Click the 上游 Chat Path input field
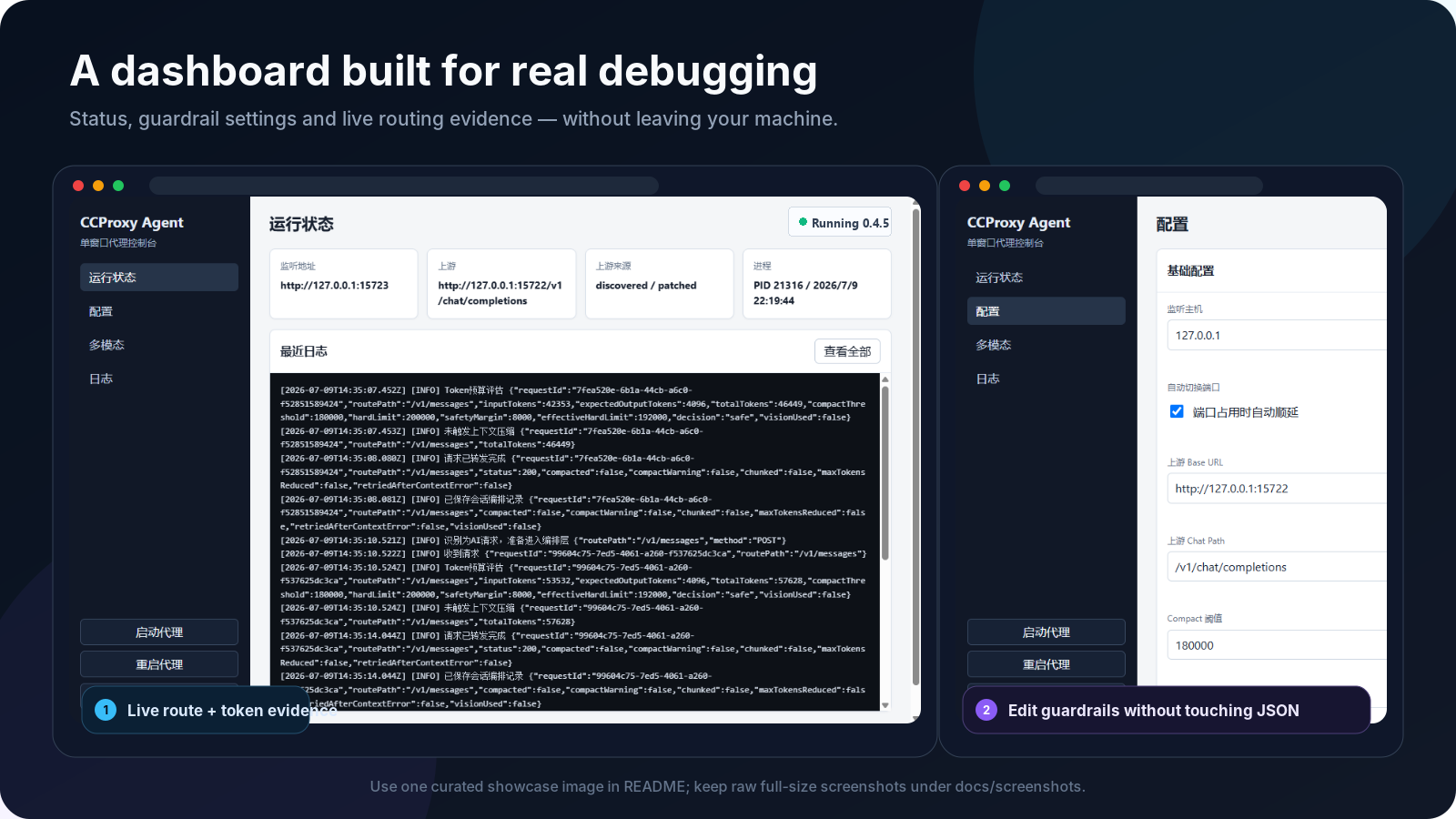This screenshot has height=819, width=1456. point(1277,567)
